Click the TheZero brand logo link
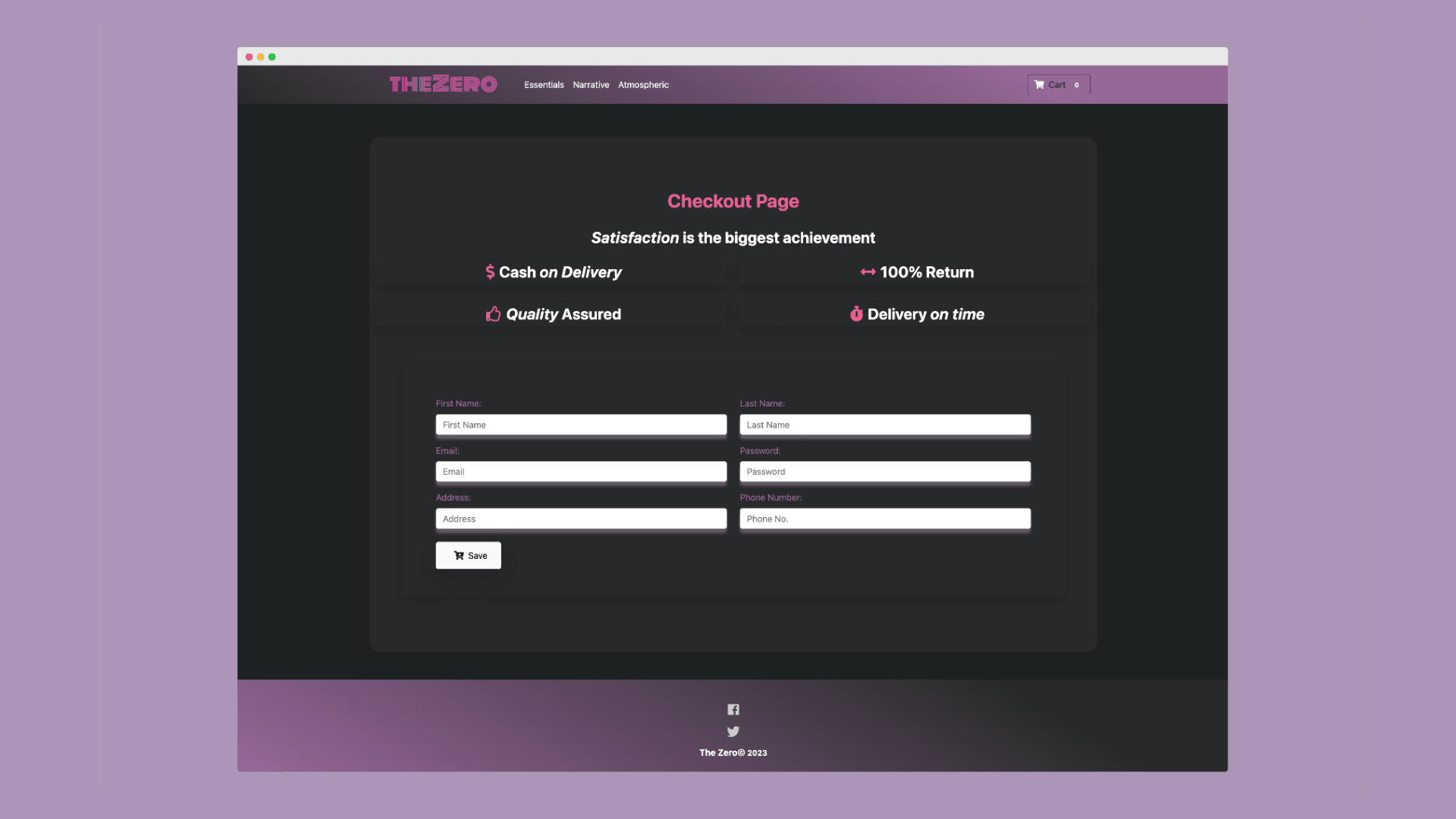 tap(443, 84)
